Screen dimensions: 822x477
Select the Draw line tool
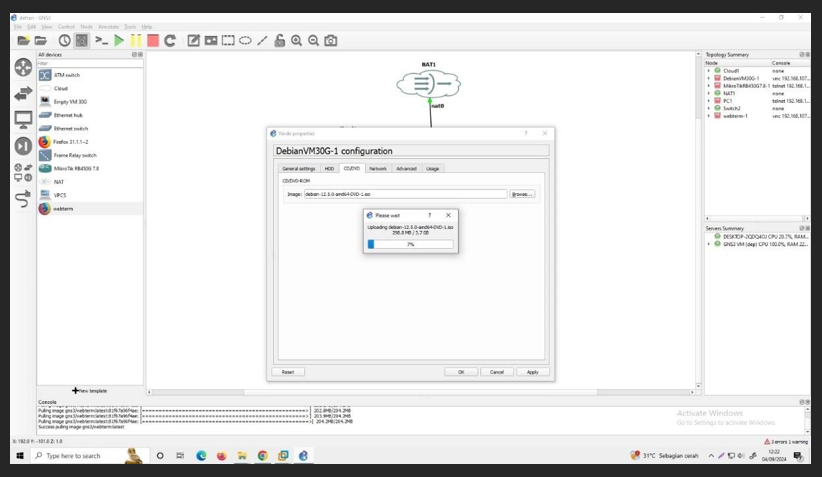[262, 41]
